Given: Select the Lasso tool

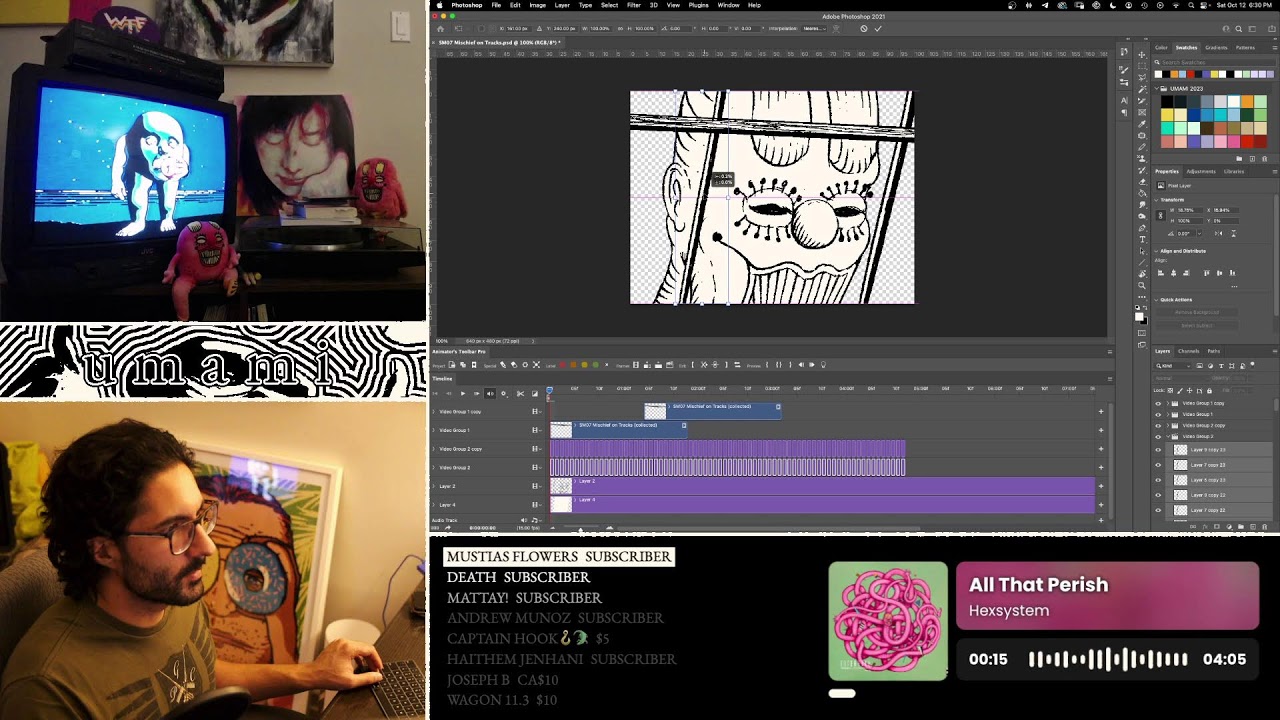Looking at the screenshot, I should [x=1142, y=78].
